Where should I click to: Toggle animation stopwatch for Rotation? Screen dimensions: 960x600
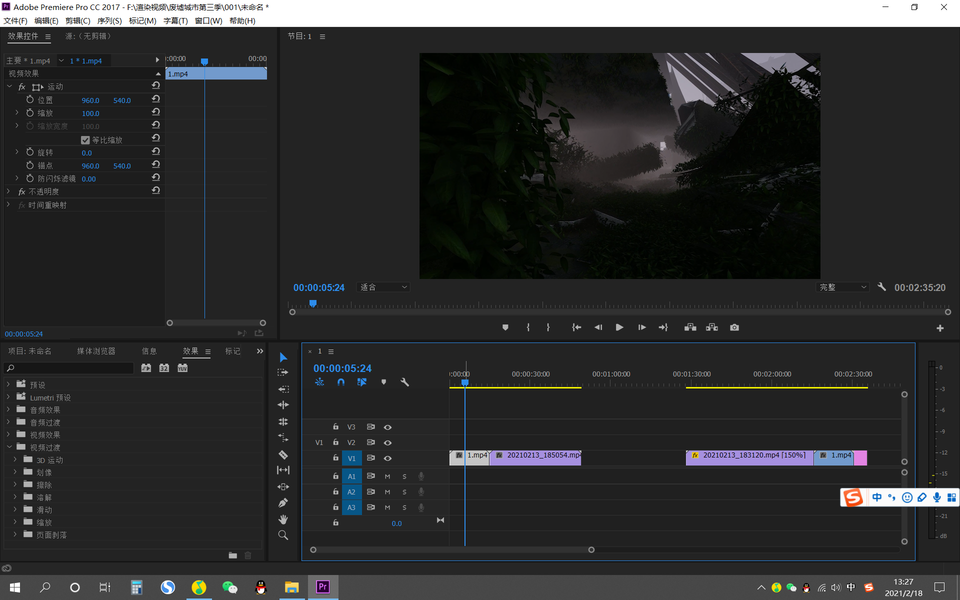click(x=30, y=152)
